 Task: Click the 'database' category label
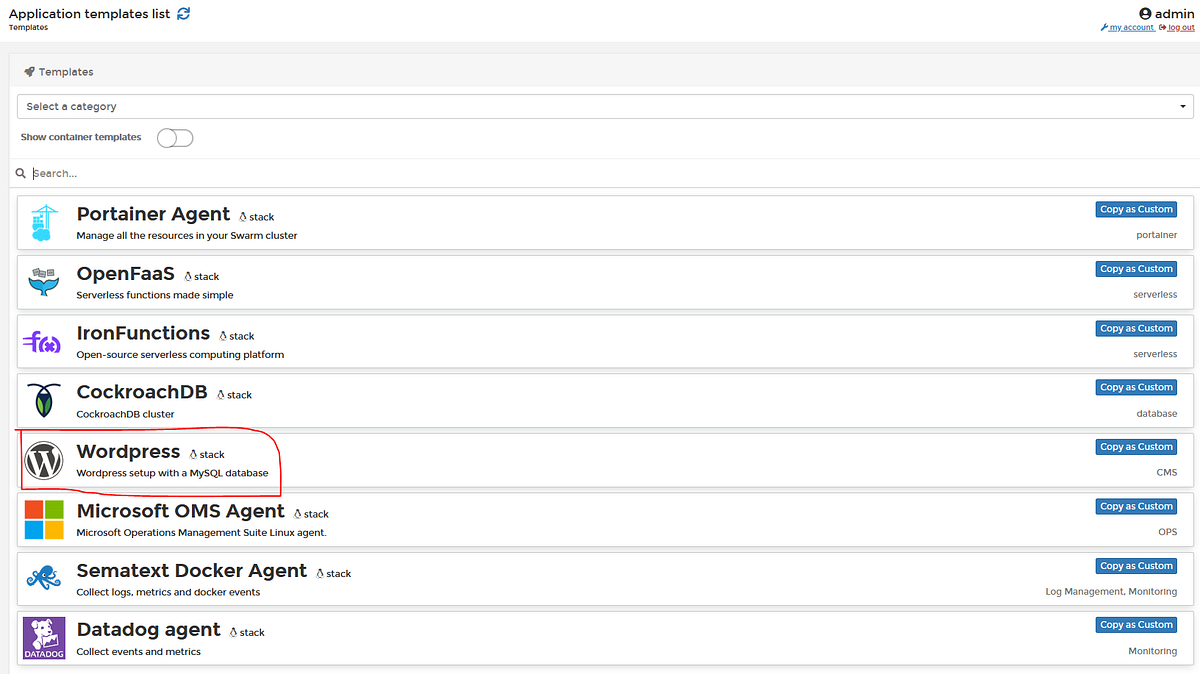click(1157, 413)
